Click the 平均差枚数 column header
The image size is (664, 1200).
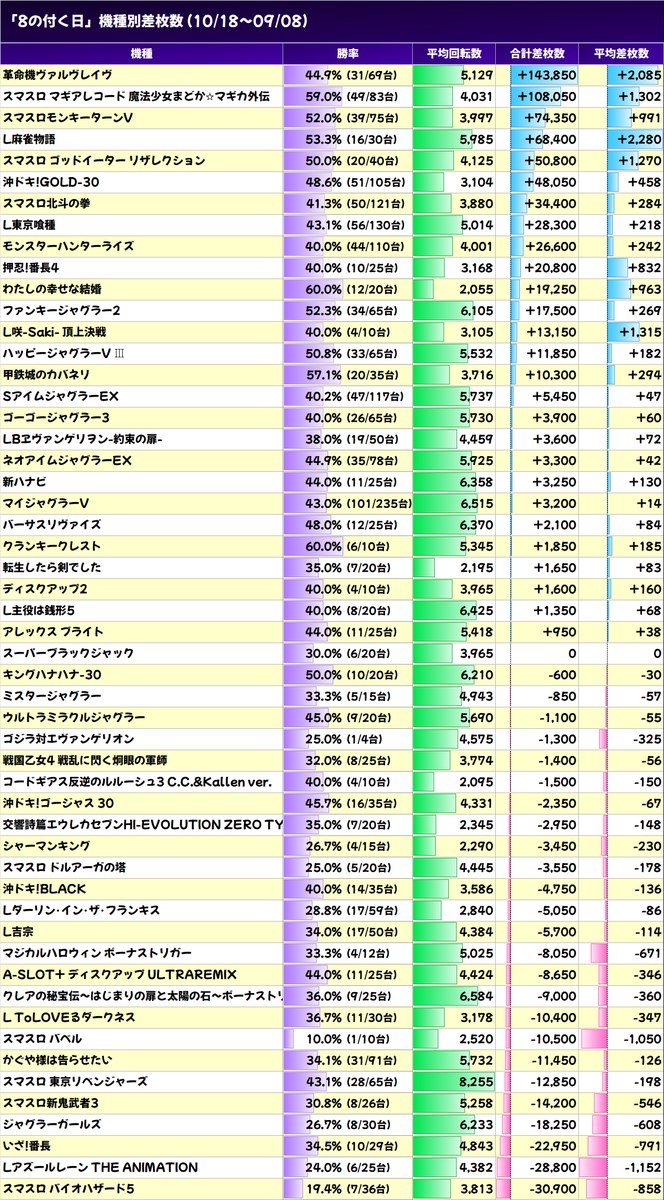(x=621, y=53)
